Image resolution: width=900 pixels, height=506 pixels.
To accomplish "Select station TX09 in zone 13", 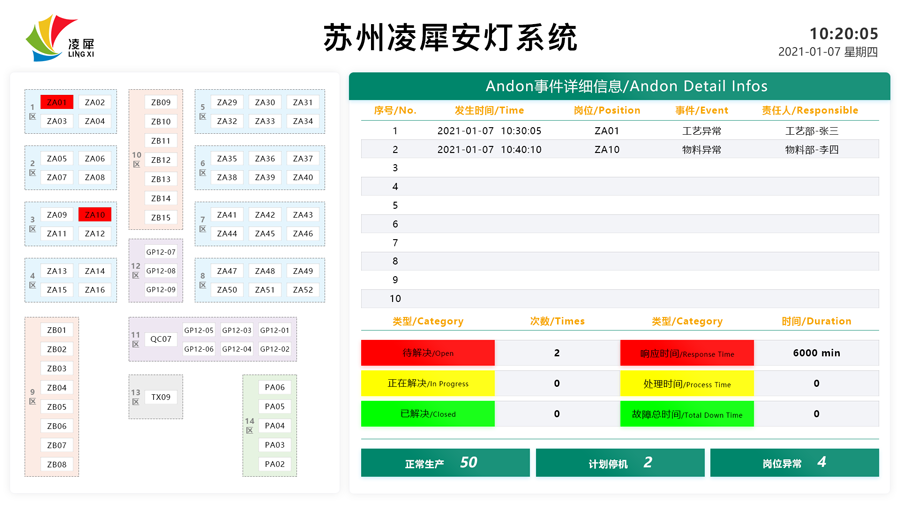I will click(x=161, y=397).
